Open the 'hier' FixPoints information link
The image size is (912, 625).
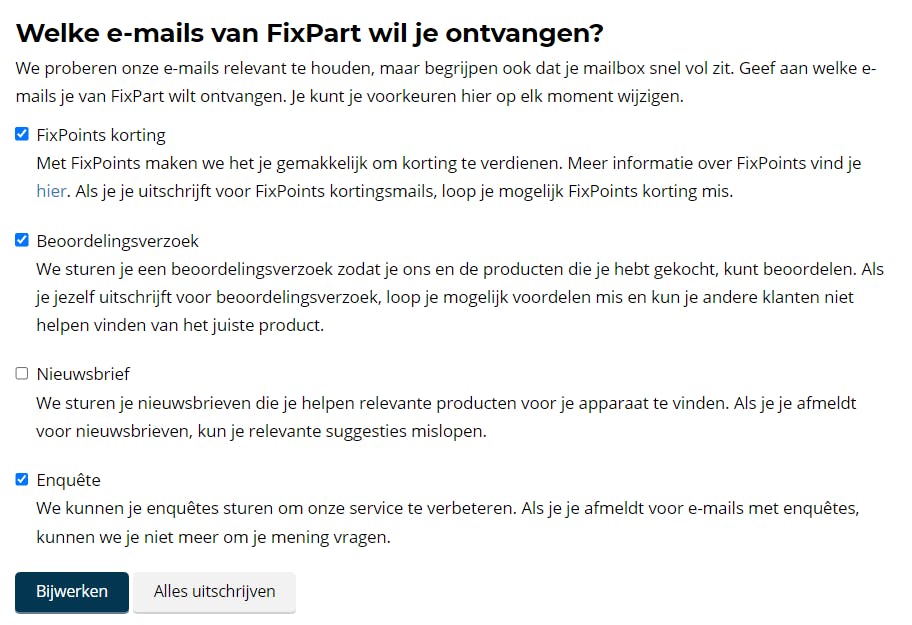tap(51, 190)
